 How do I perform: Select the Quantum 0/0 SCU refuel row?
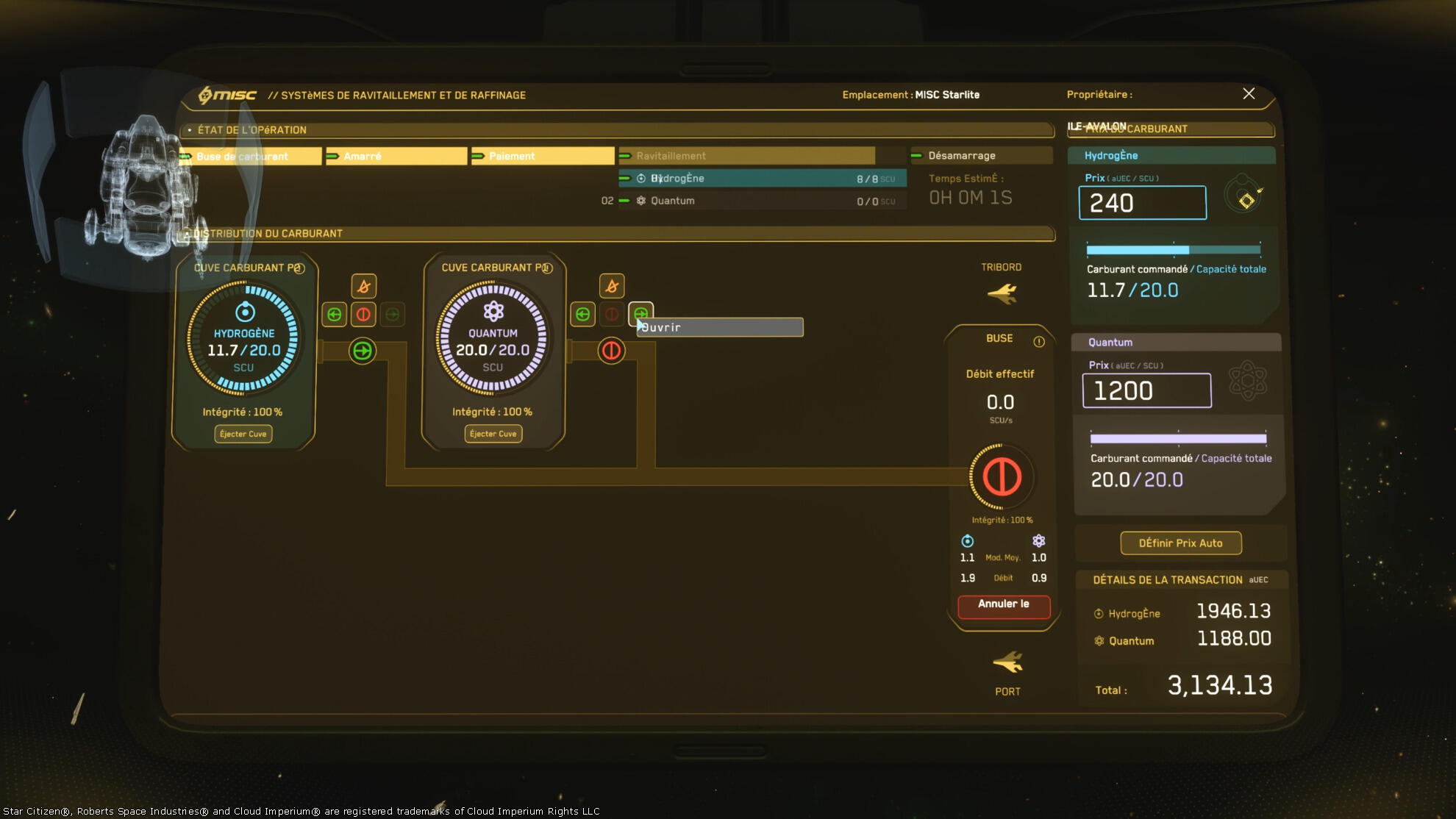click(x=763, y=201)
